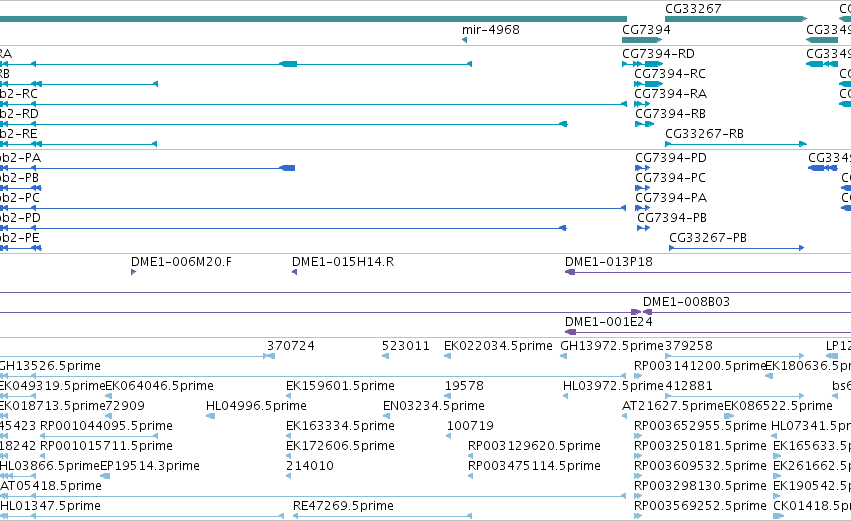Click the 72909 feature label

point(125,406)
